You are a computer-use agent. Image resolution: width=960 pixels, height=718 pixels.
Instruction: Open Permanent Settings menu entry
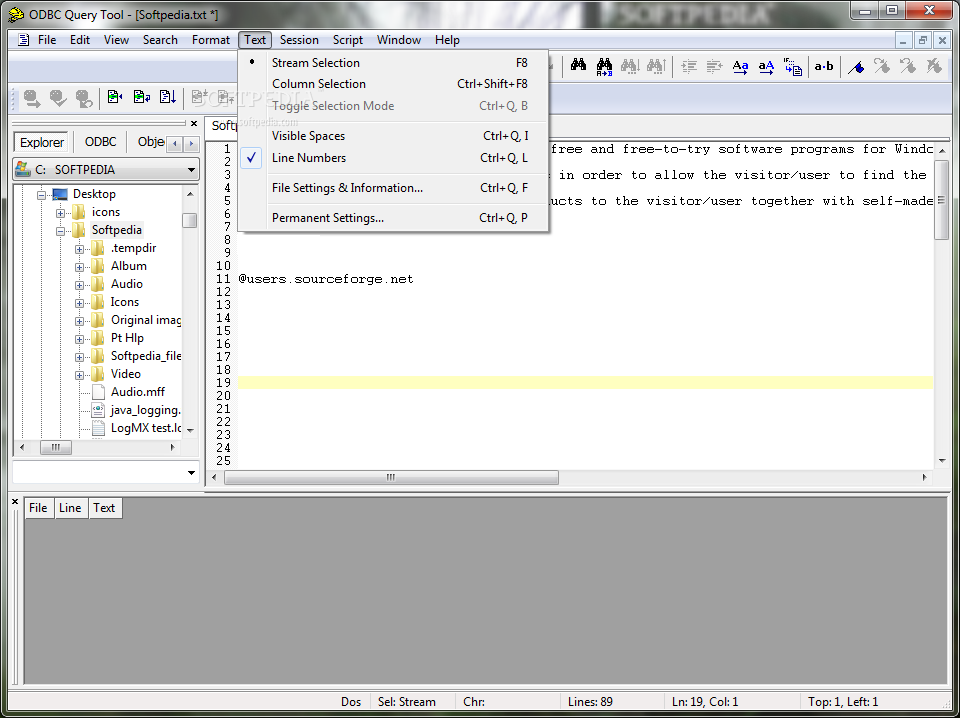pyautogui.click(x=393, y=218)
